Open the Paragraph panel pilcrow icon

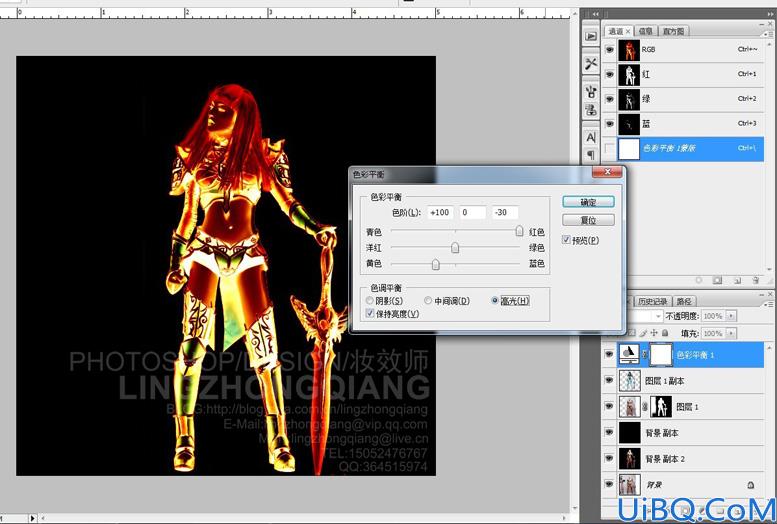point(591,155)
